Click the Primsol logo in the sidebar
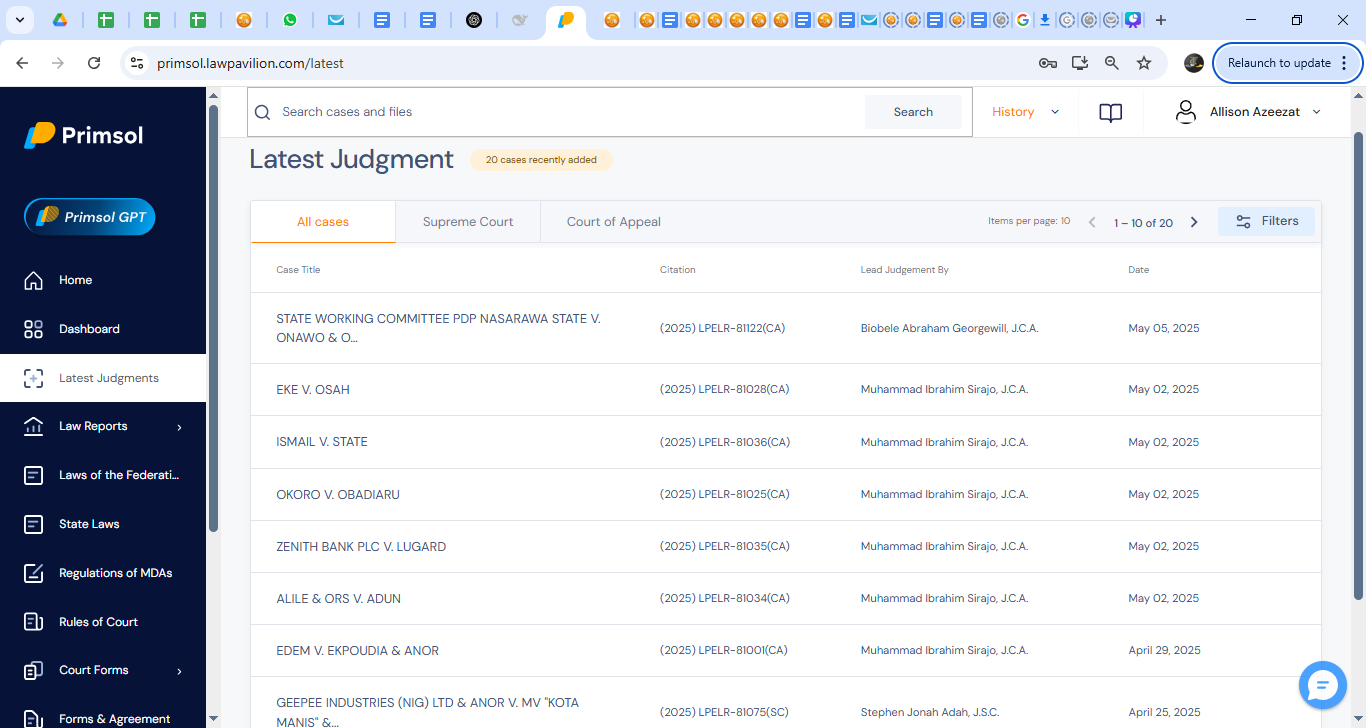Screen dimensions: 1366x728 tap(84, 135)
